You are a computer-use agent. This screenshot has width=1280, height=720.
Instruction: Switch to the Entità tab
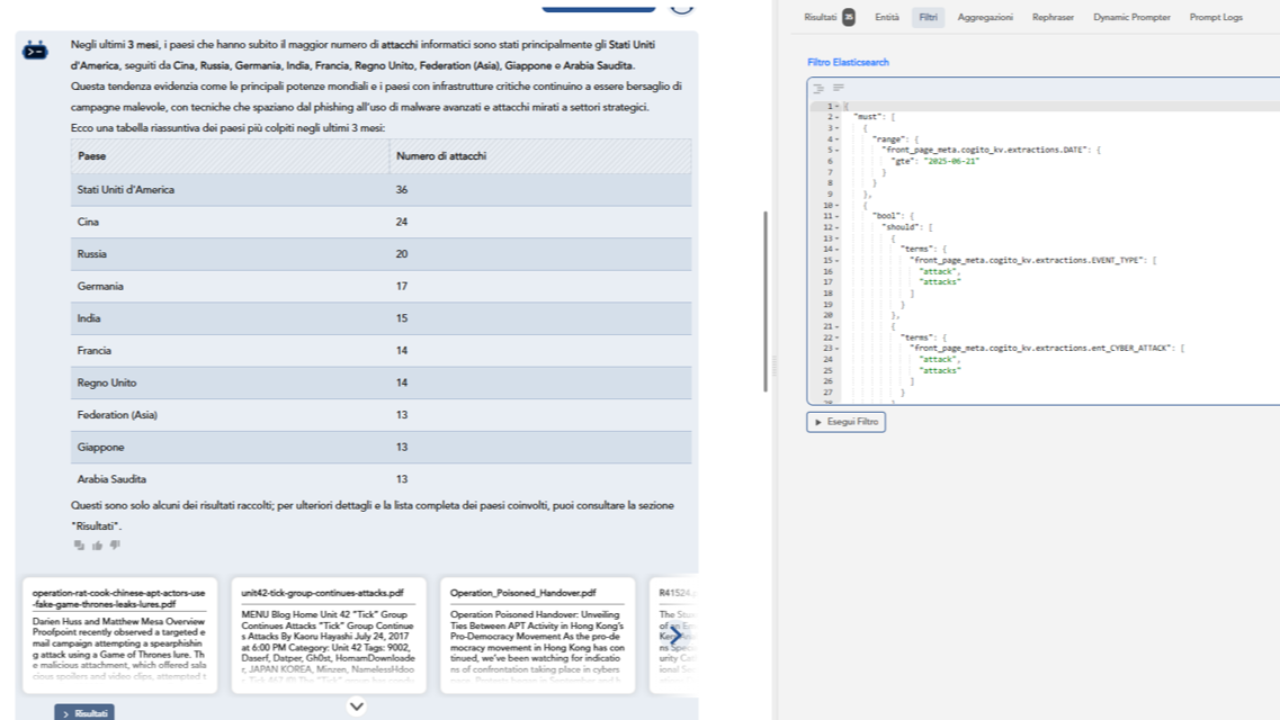(887, 17)
